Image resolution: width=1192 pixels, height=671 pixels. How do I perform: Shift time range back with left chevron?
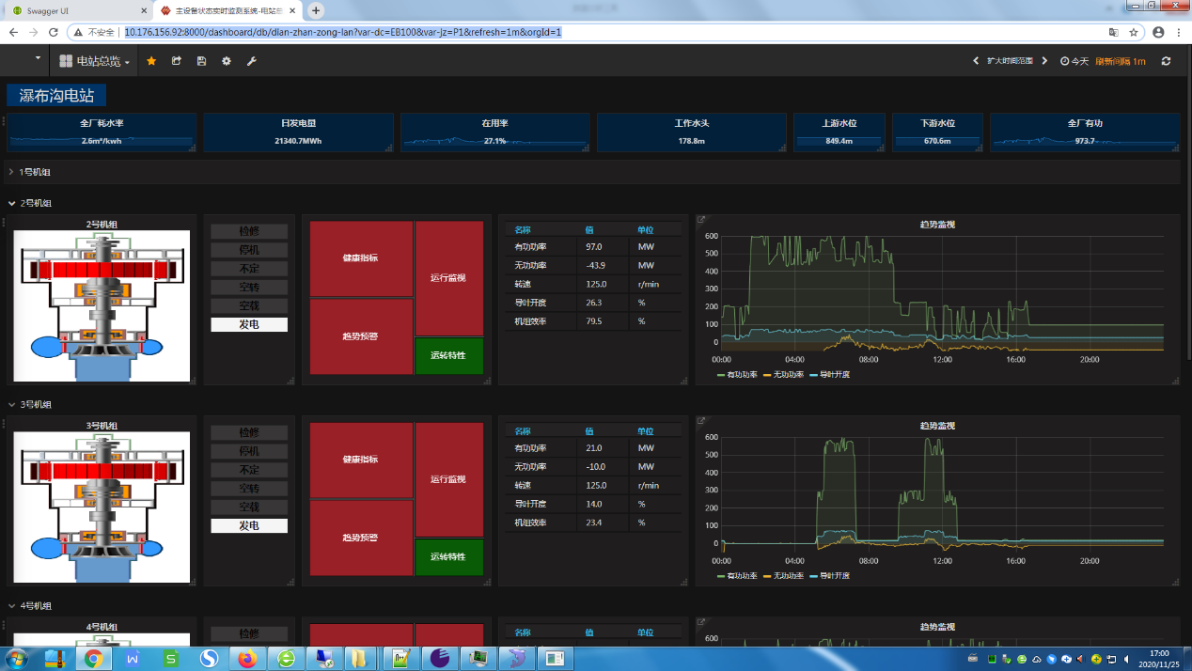[976, 61]
